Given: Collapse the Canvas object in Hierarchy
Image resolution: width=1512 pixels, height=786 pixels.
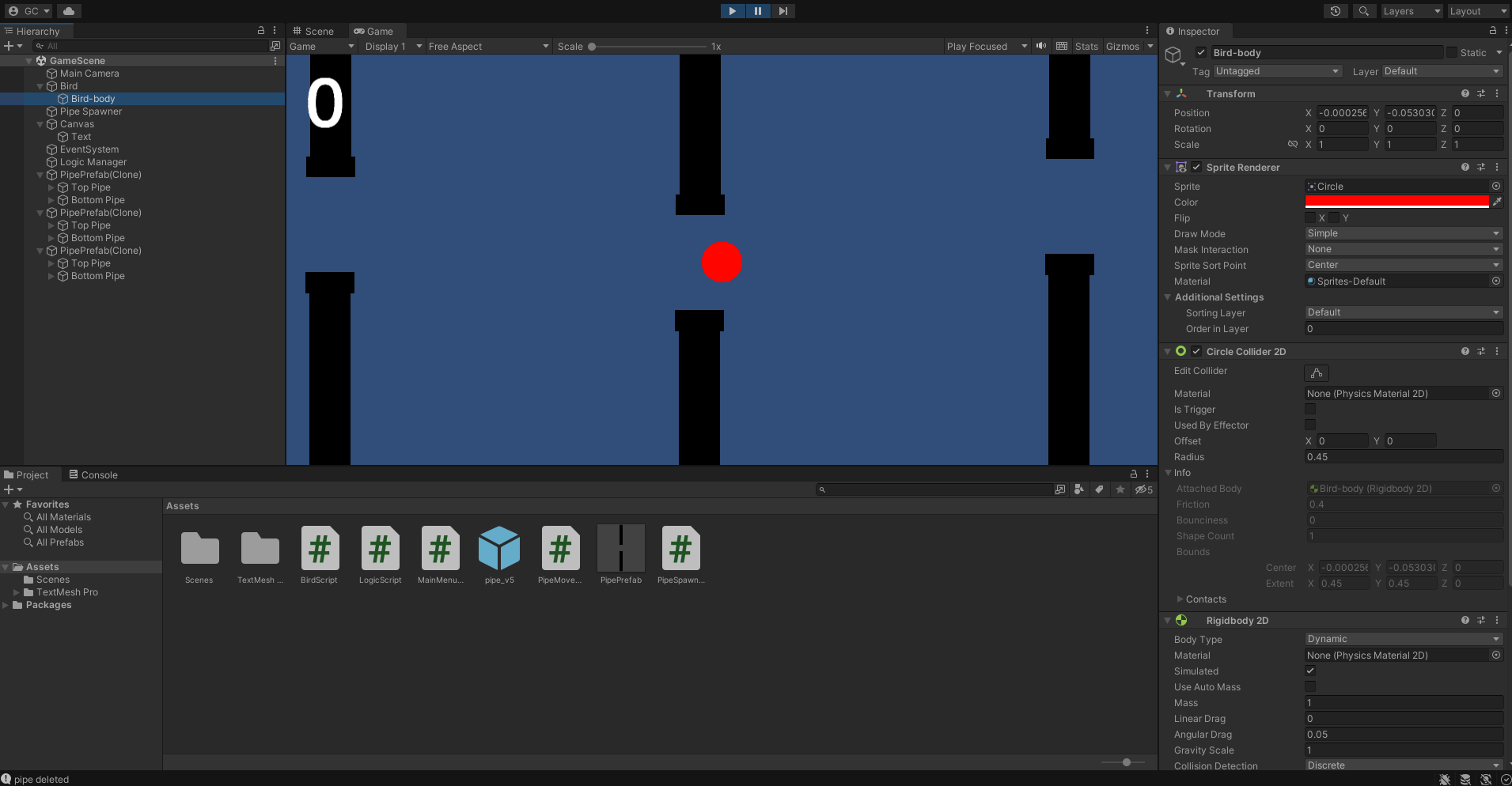Looking at the screenshot, I should click(40, 124).
